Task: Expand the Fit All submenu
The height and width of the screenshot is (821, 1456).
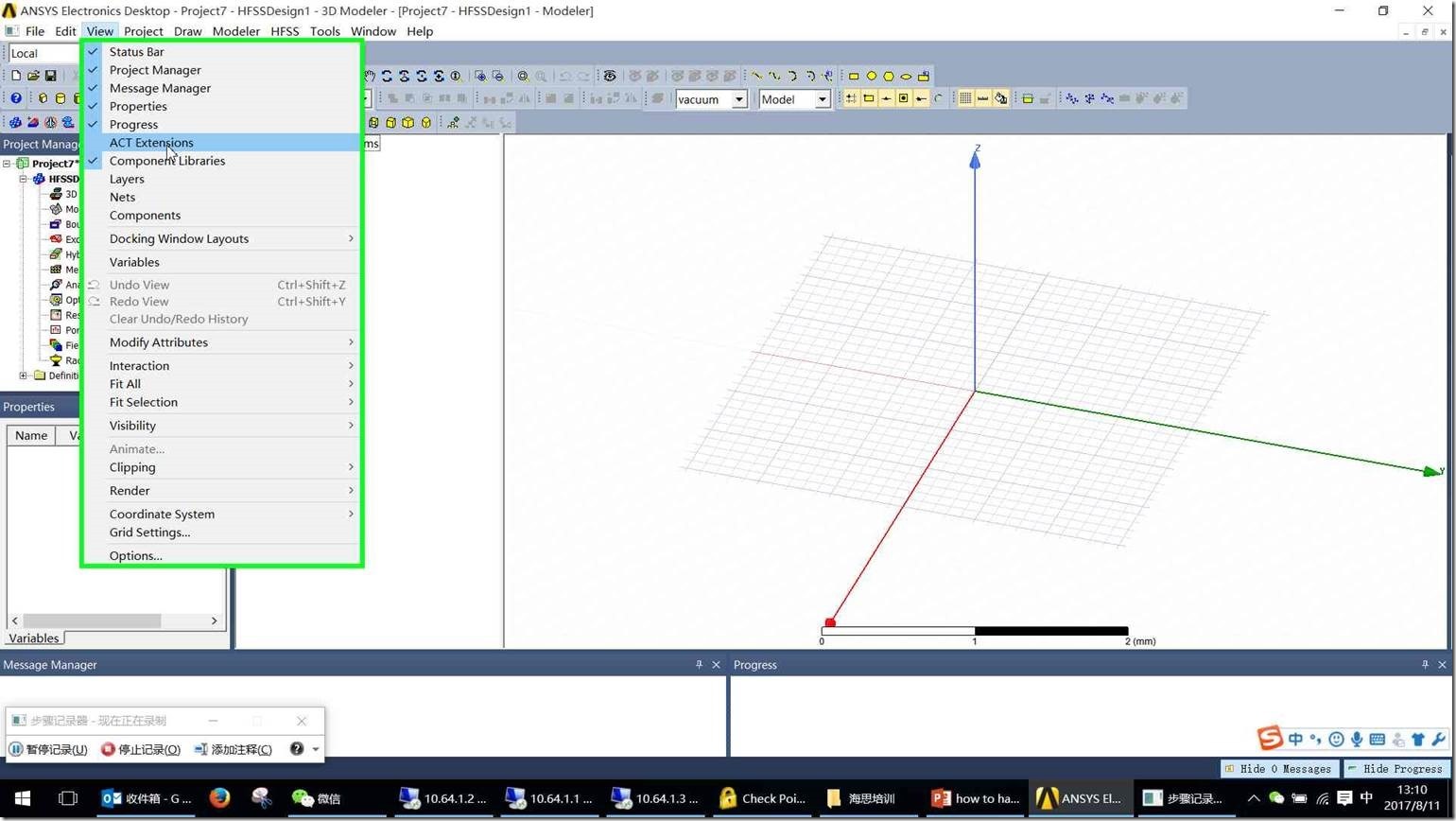Action: point(222,384)
